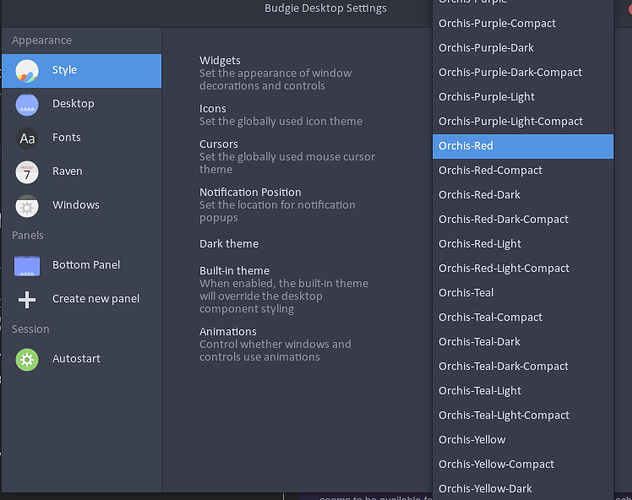Open Raven settings

82,172
